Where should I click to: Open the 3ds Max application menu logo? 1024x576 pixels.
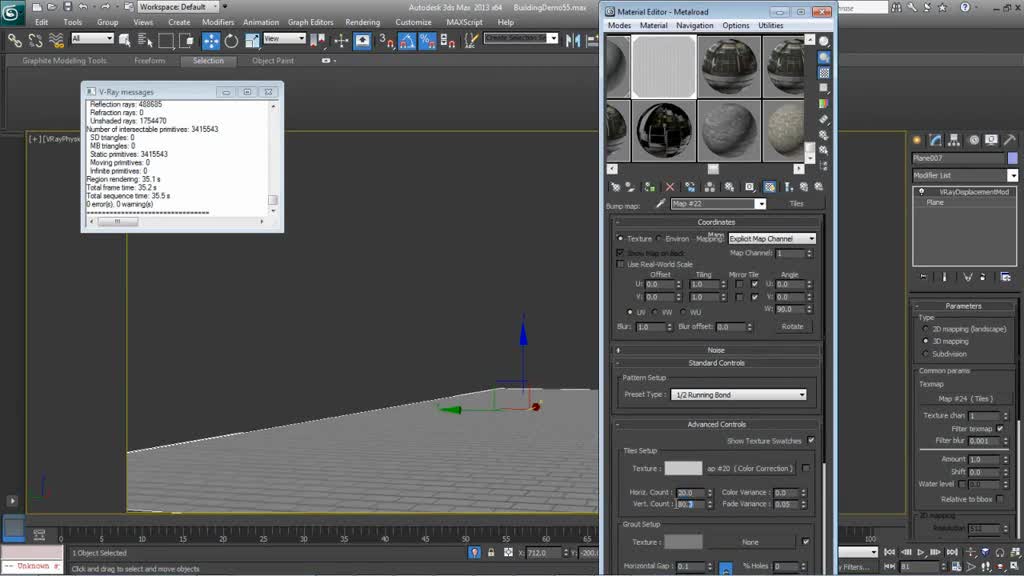pos(12,12)
